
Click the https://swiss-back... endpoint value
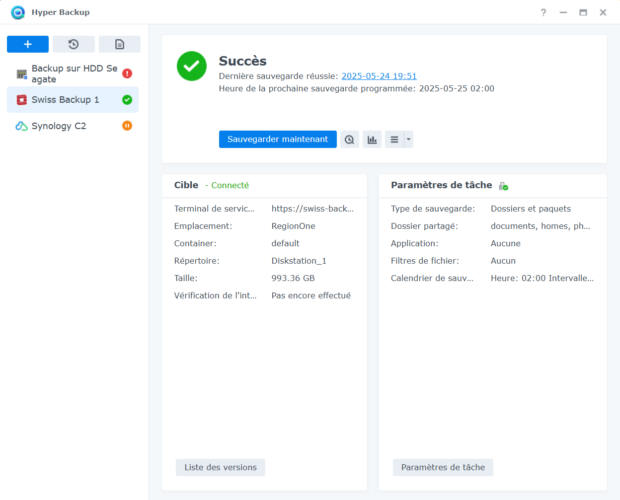[312, 209]
